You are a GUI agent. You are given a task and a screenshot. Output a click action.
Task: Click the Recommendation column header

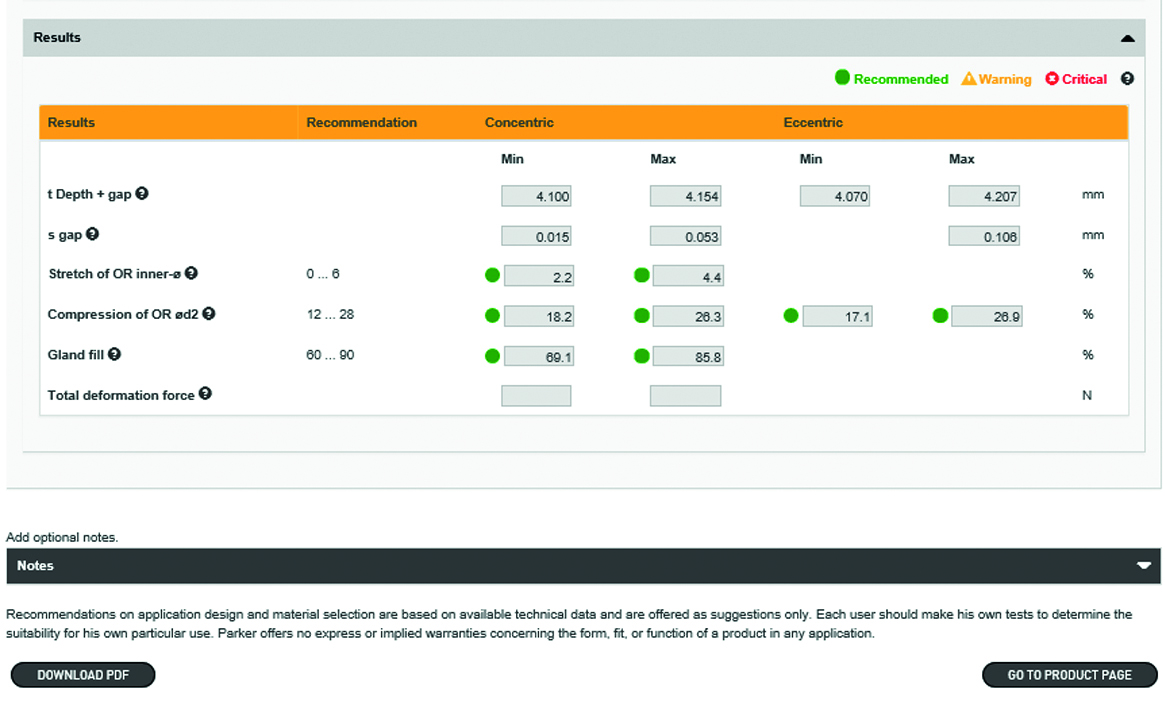362,123
